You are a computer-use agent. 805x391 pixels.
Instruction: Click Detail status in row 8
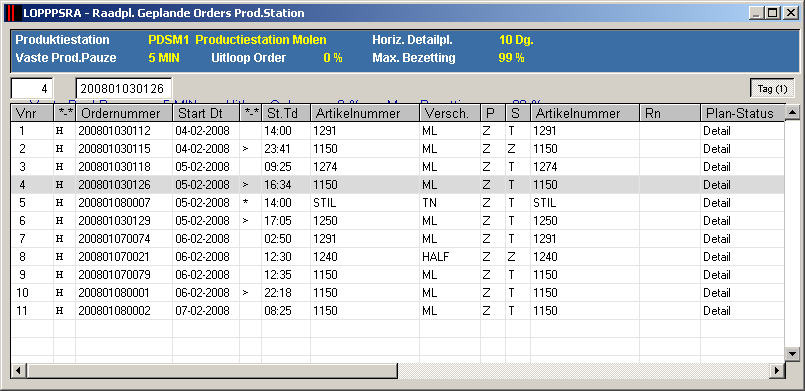(x=717, y=257)
